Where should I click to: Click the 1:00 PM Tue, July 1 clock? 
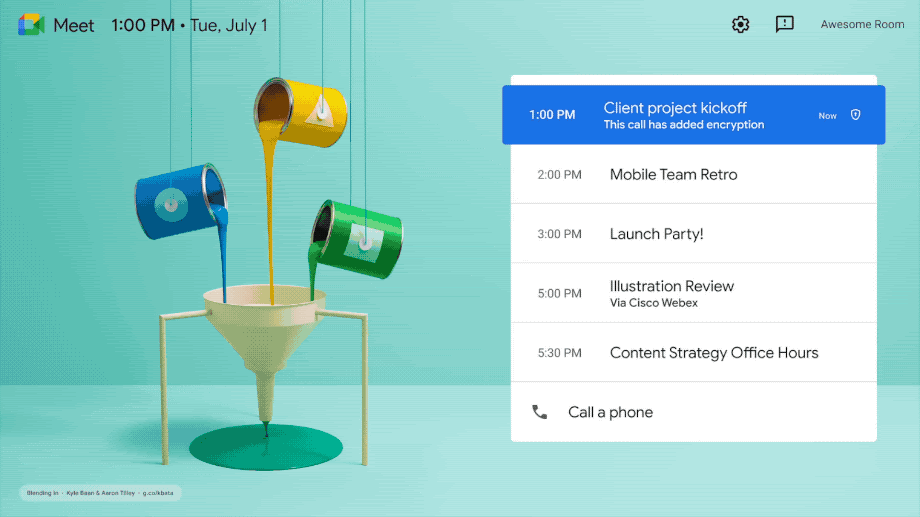[x=190, y=25]
